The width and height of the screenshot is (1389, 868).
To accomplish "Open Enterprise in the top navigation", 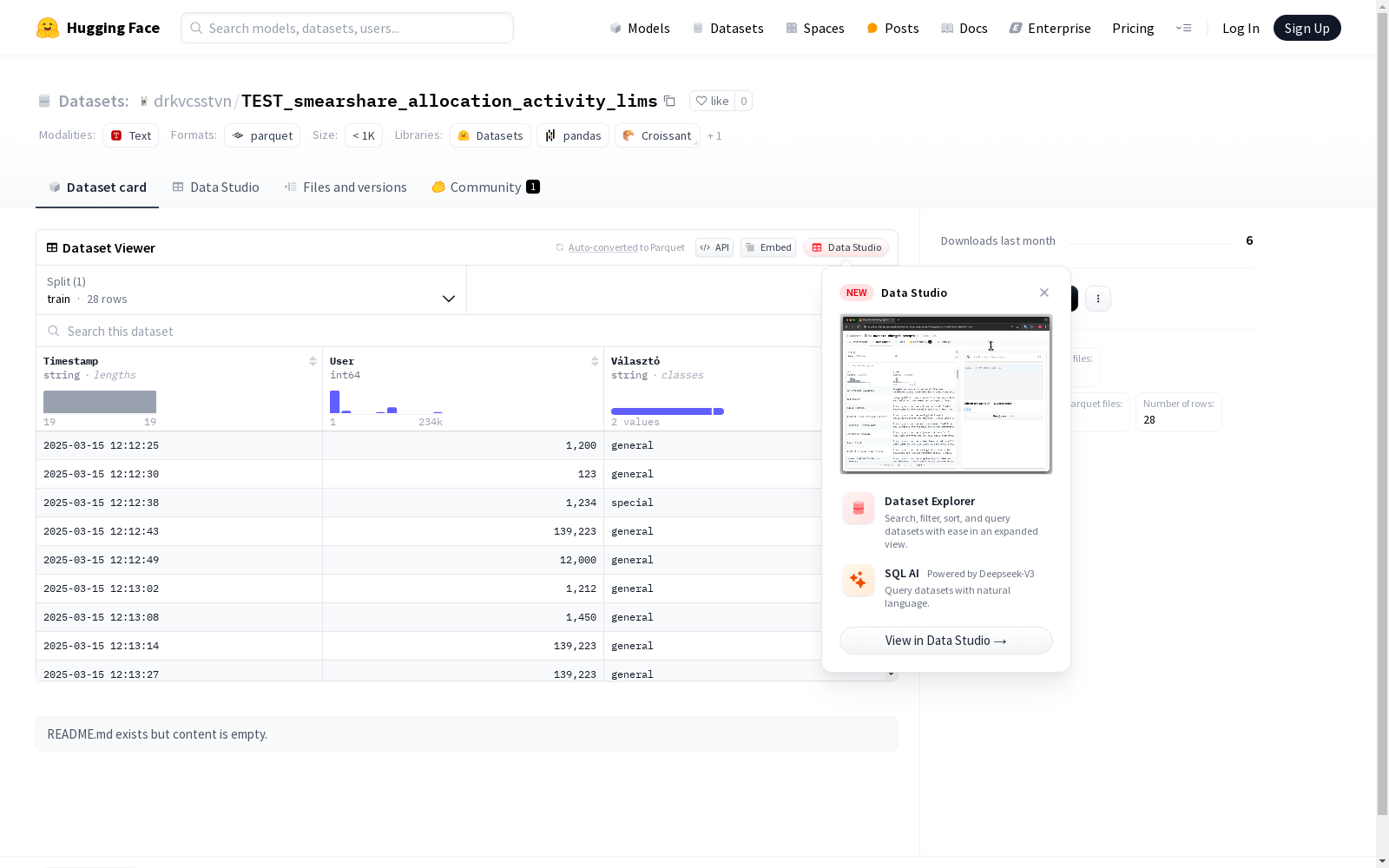I will [x=1050, y=28].
